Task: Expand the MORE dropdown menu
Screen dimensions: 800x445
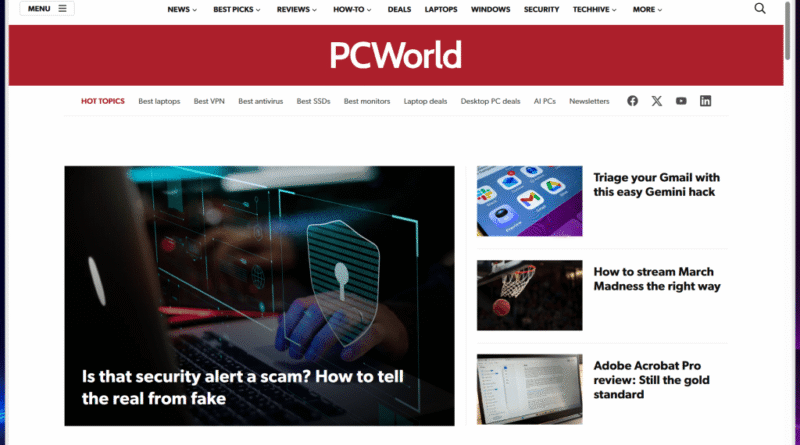Action: [x=647, y=9]
